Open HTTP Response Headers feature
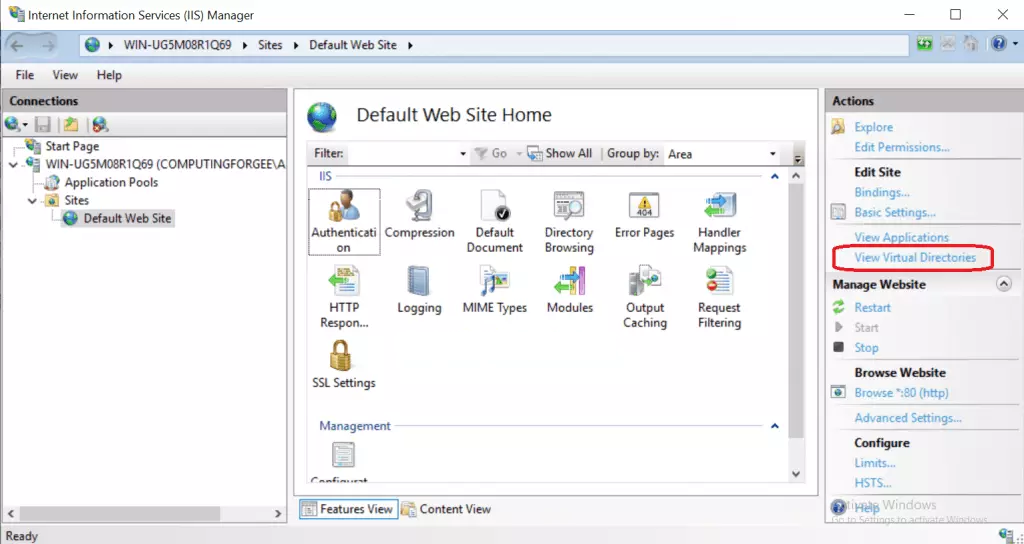 pos(344,297)
